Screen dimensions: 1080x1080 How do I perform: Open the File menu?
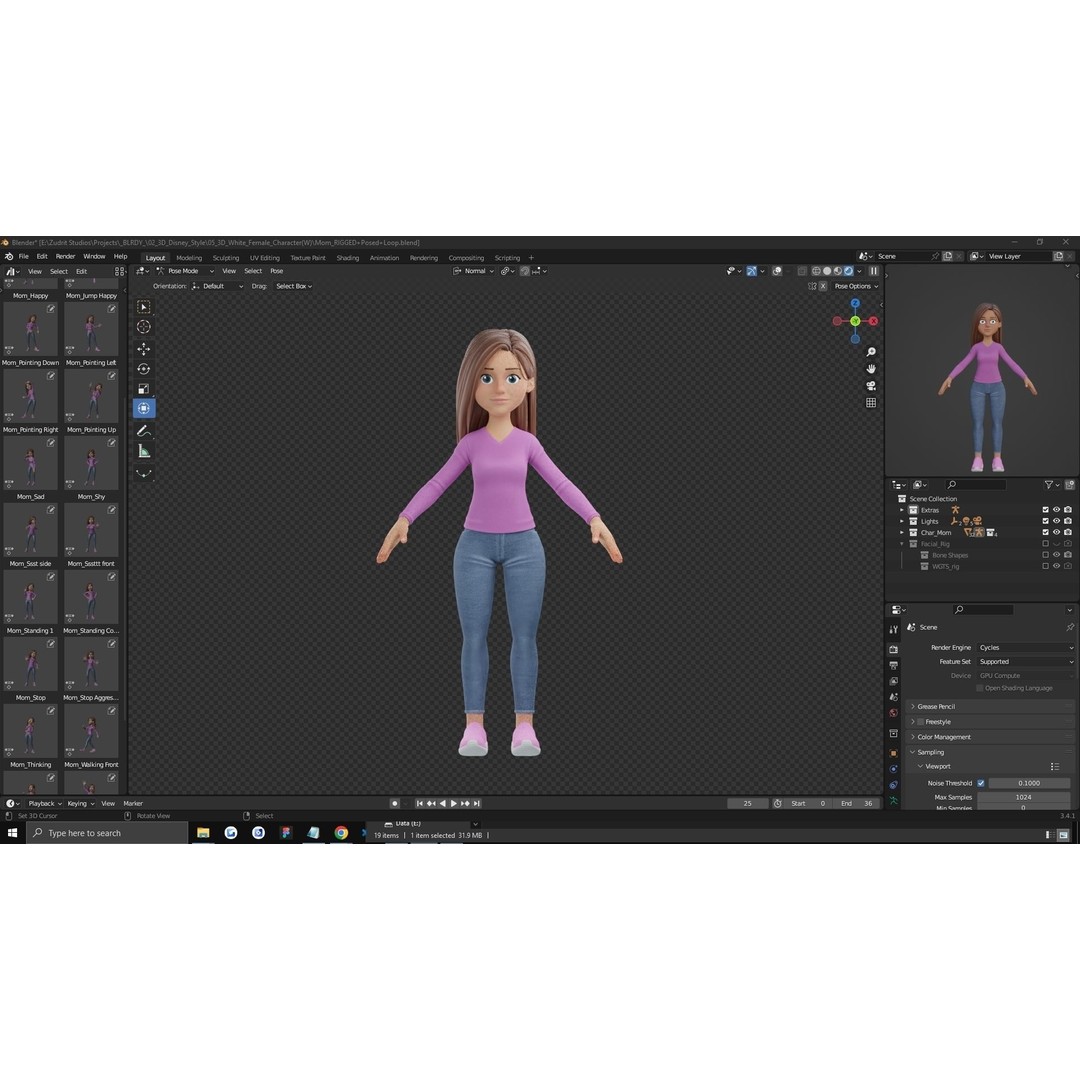pyautogui.click(x=23, y=256)
